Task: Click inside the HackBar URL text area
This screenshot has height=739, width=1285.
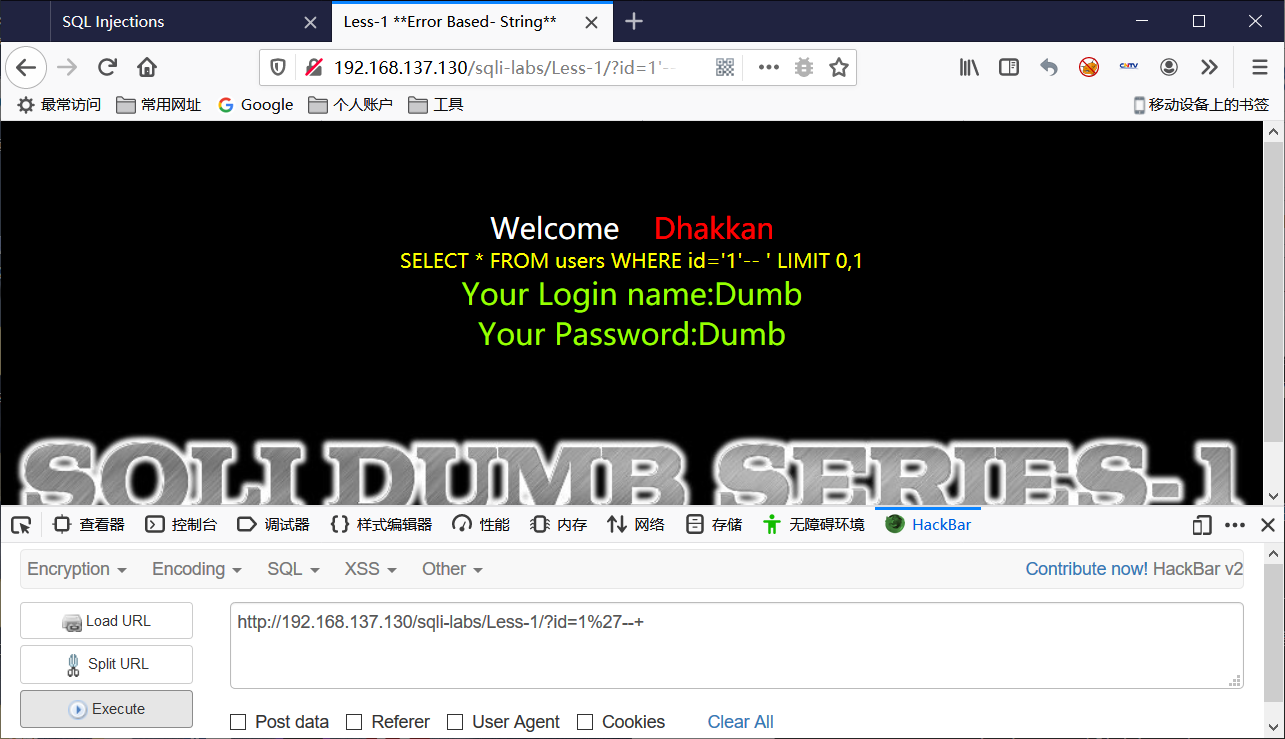Action: click(x=737, y=646)
